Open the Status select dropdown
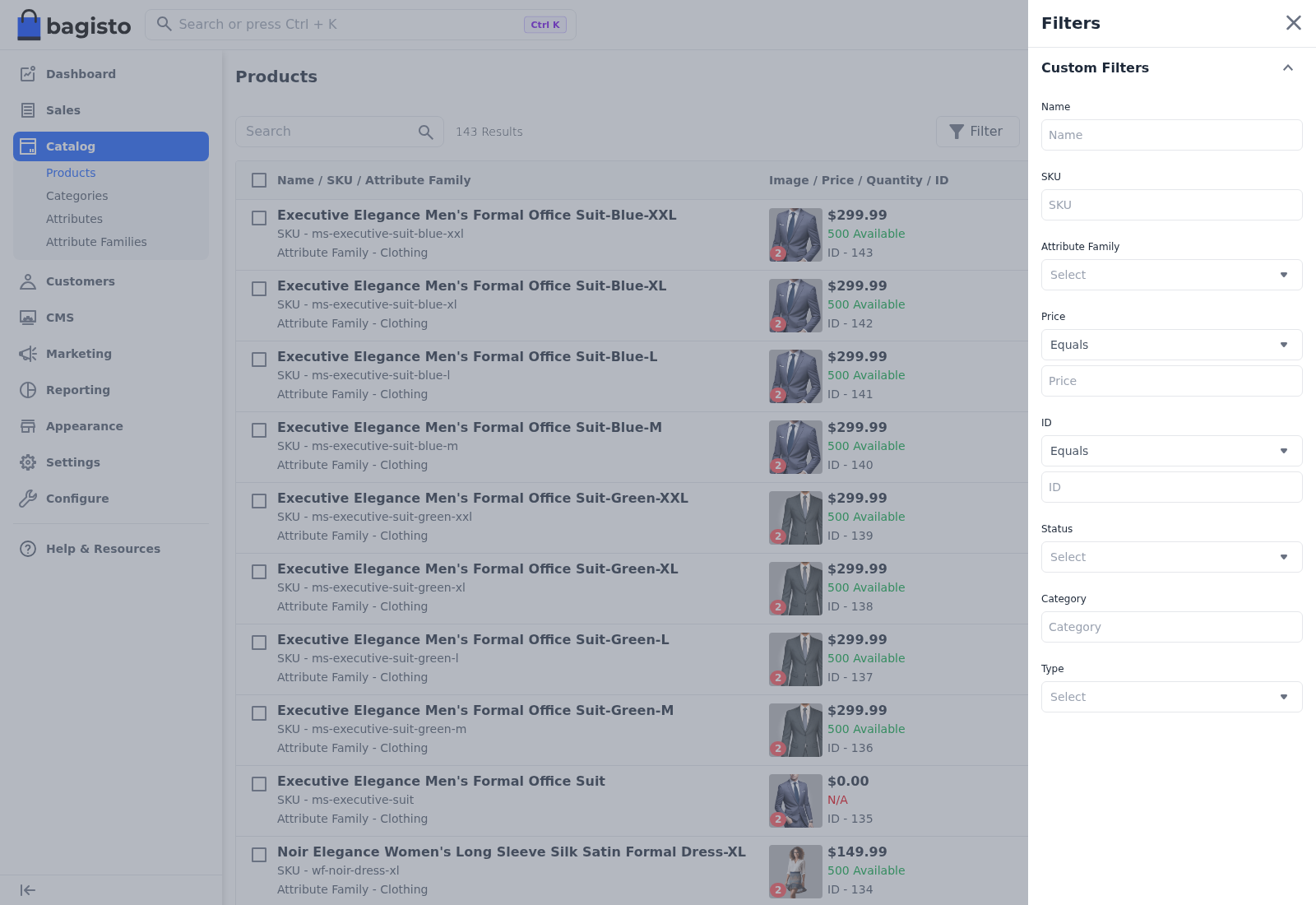 1171,557
